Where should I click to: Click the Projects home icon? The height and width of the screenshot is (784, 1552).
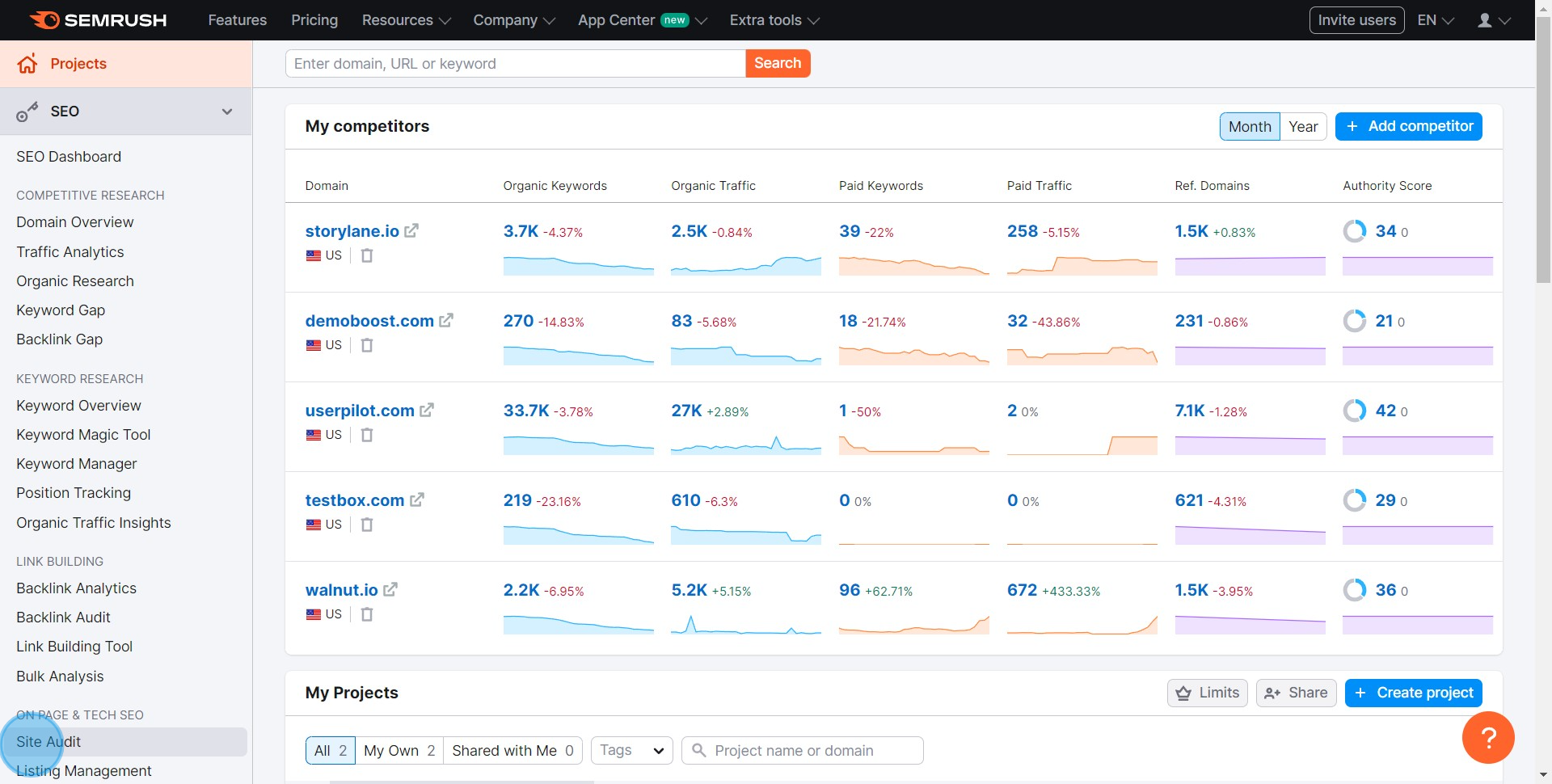pos(27,64)
